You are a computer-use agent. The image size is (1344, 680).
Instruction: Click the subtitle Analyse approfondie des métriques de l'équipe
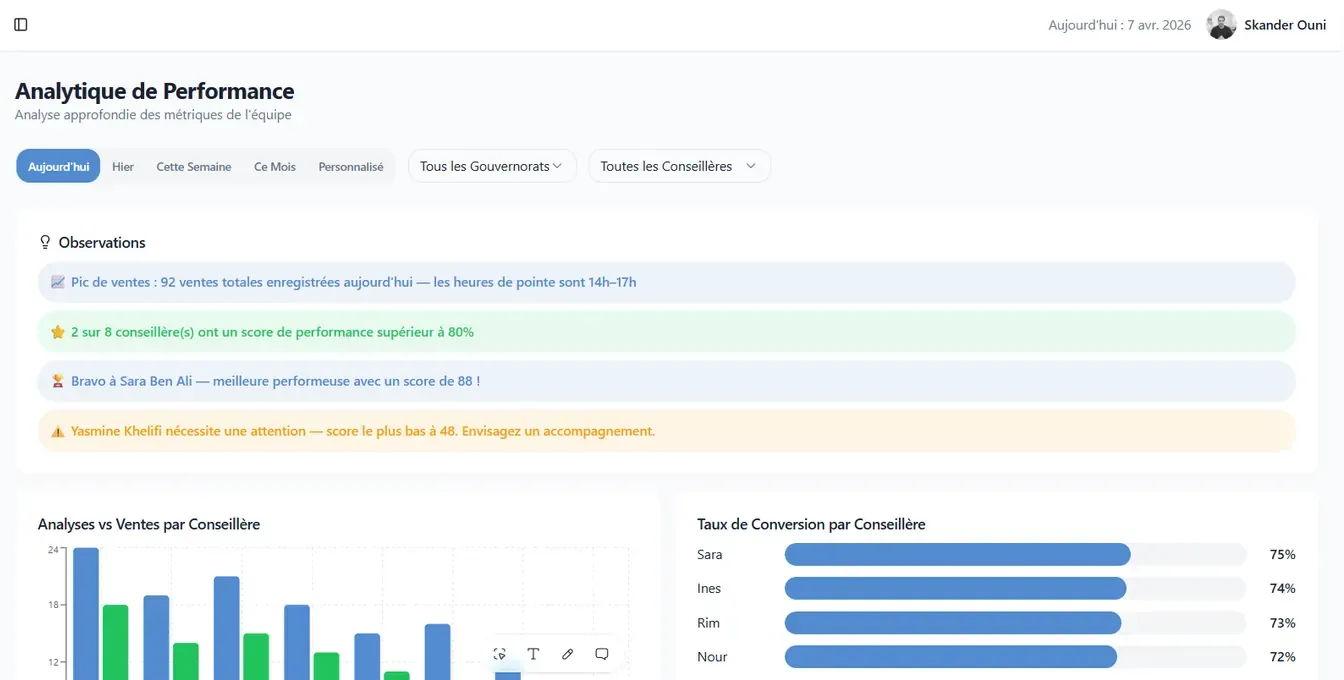[x=153, y=115]
